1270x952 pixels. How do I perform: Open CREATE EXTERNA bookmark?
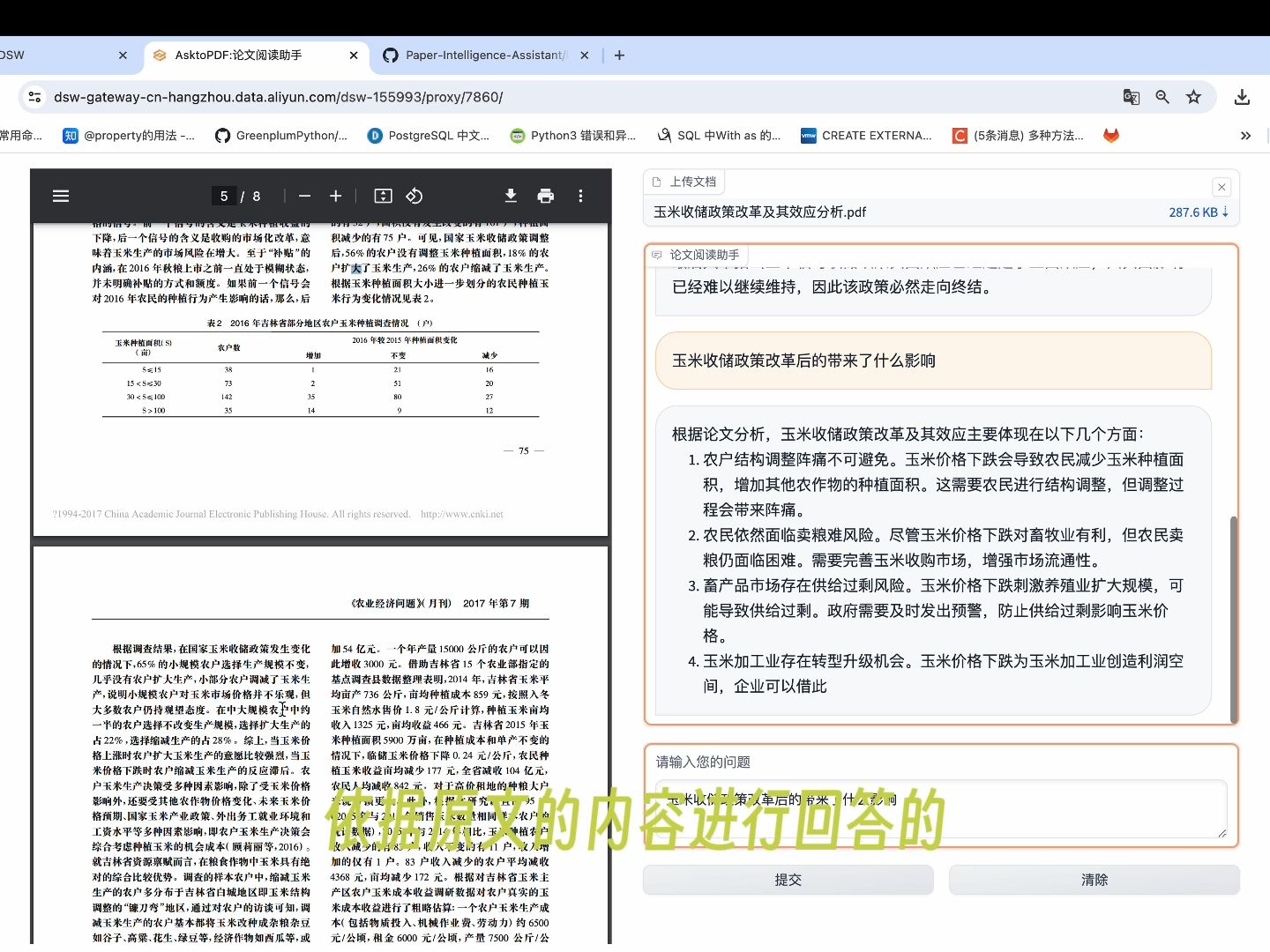[866, 135]
